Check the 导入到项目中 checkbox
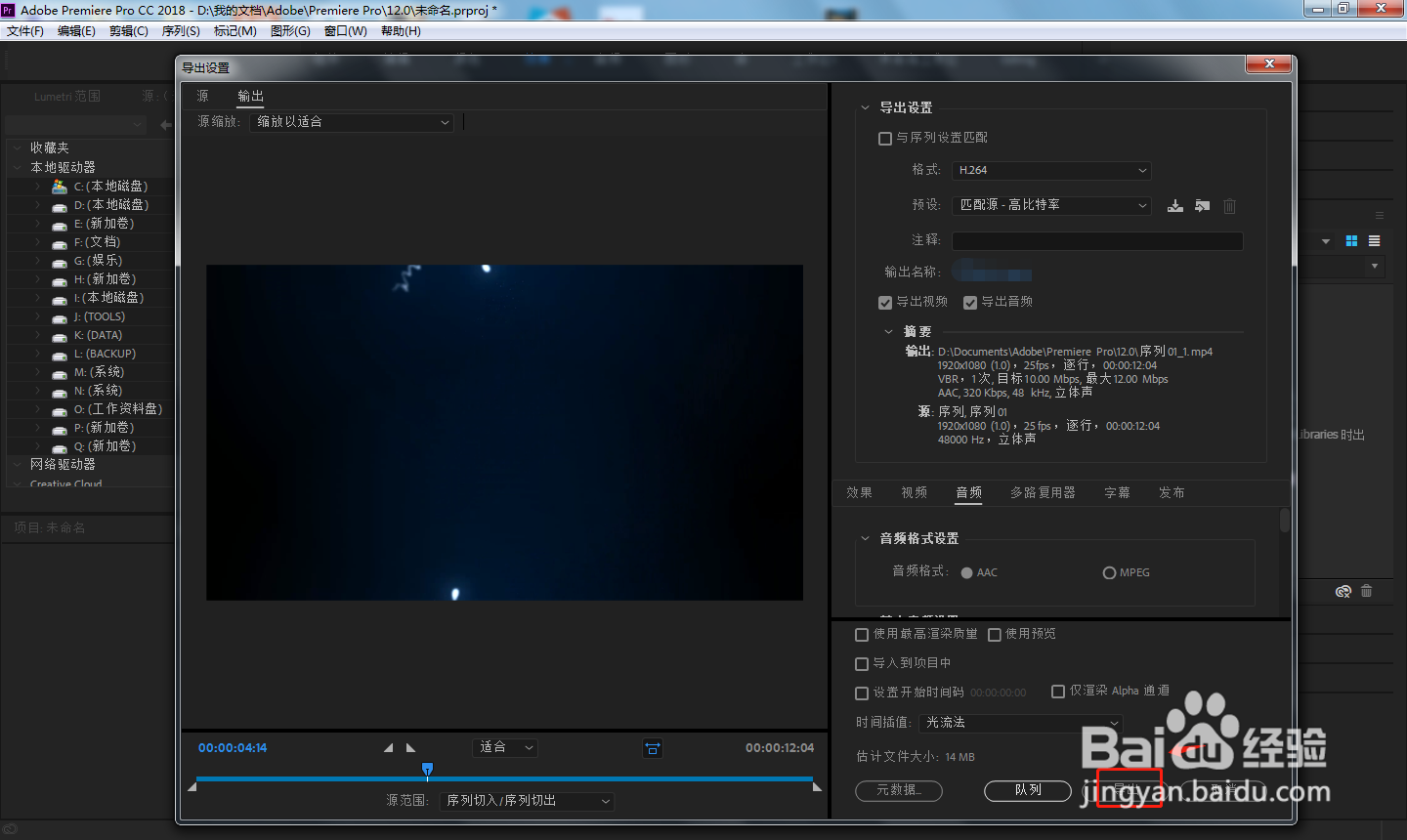This screenshot has width=1407, height=840. (x=862, y=664)
